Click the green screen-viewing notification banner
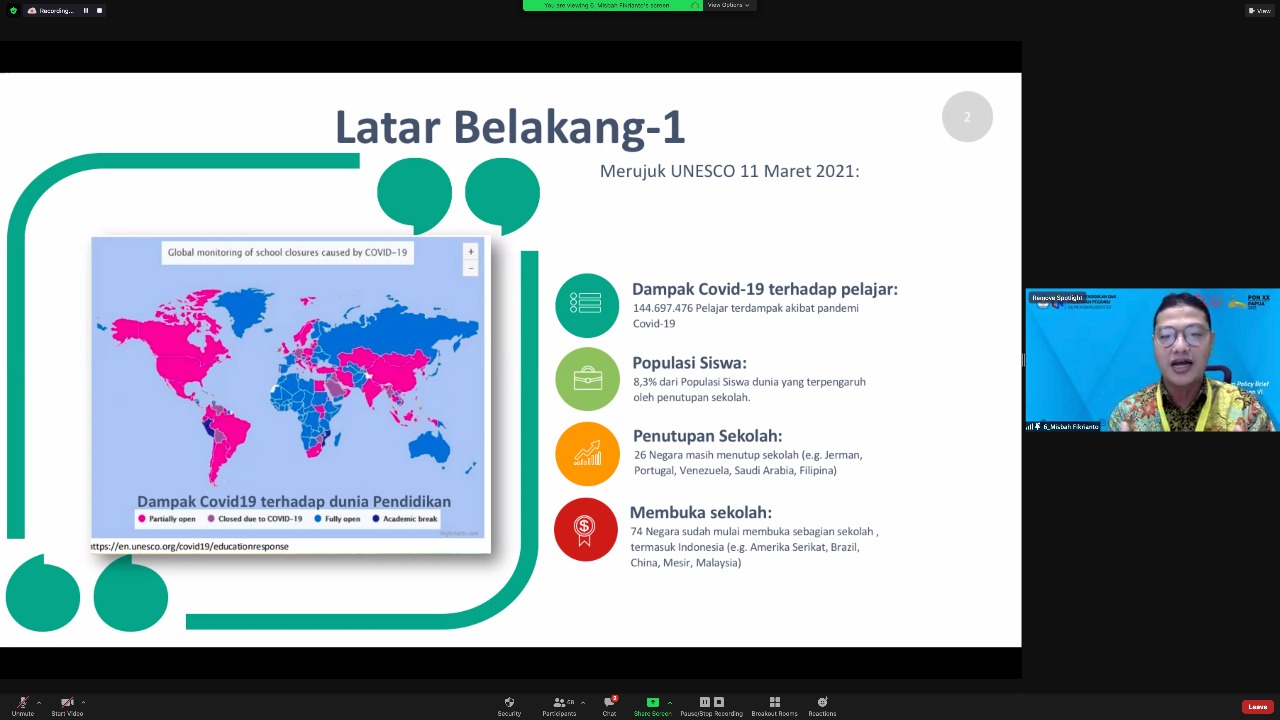The width and height of the screenshot is (1280, 720). [x=611, y=5]
